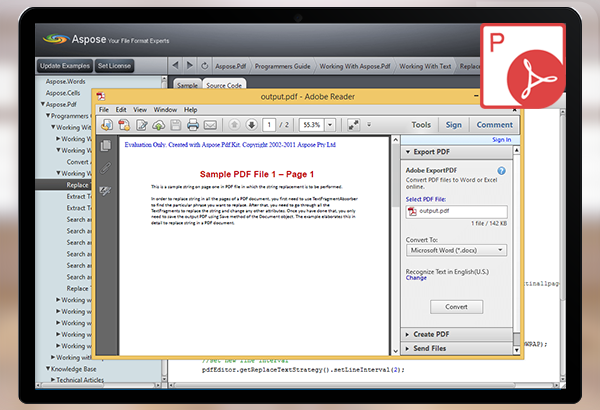The height and width of the screenshot is (410, 600).
Task: Click the Print icon in Adobe Reader toolbar
Action: pos(193,125)
